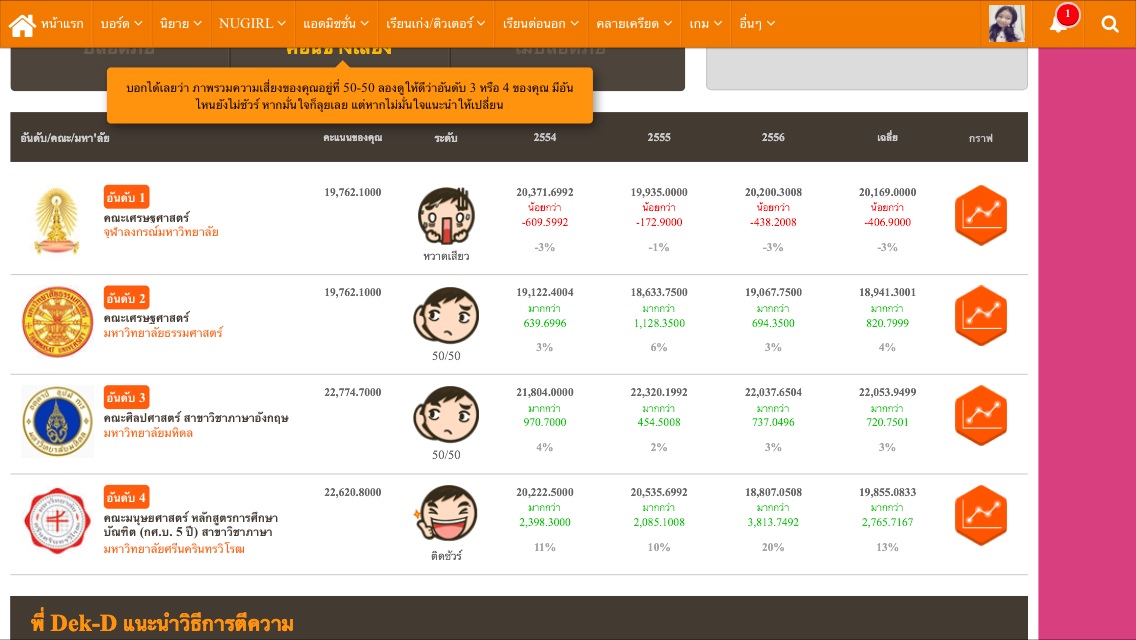Expand the บอร์ด dropdown menu
Image resolution: width=1136 pixels, height=640 pixels.
121,24
